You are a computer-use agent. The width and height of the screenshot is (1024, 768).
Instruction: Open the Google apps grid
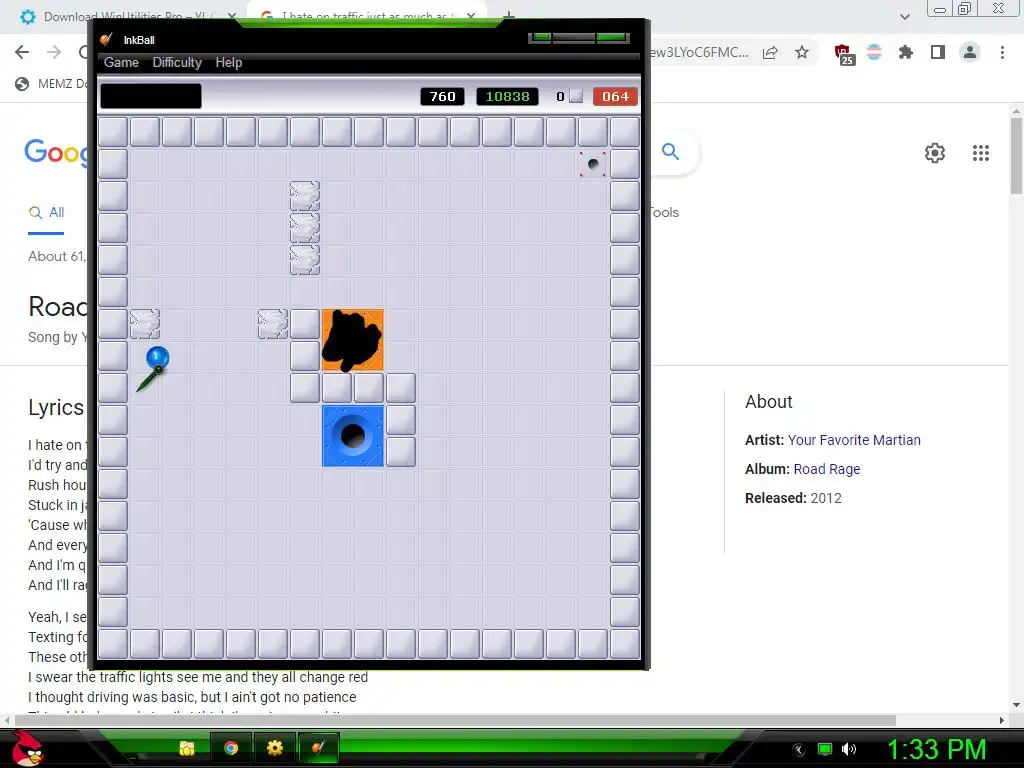(x=981, y=153)
